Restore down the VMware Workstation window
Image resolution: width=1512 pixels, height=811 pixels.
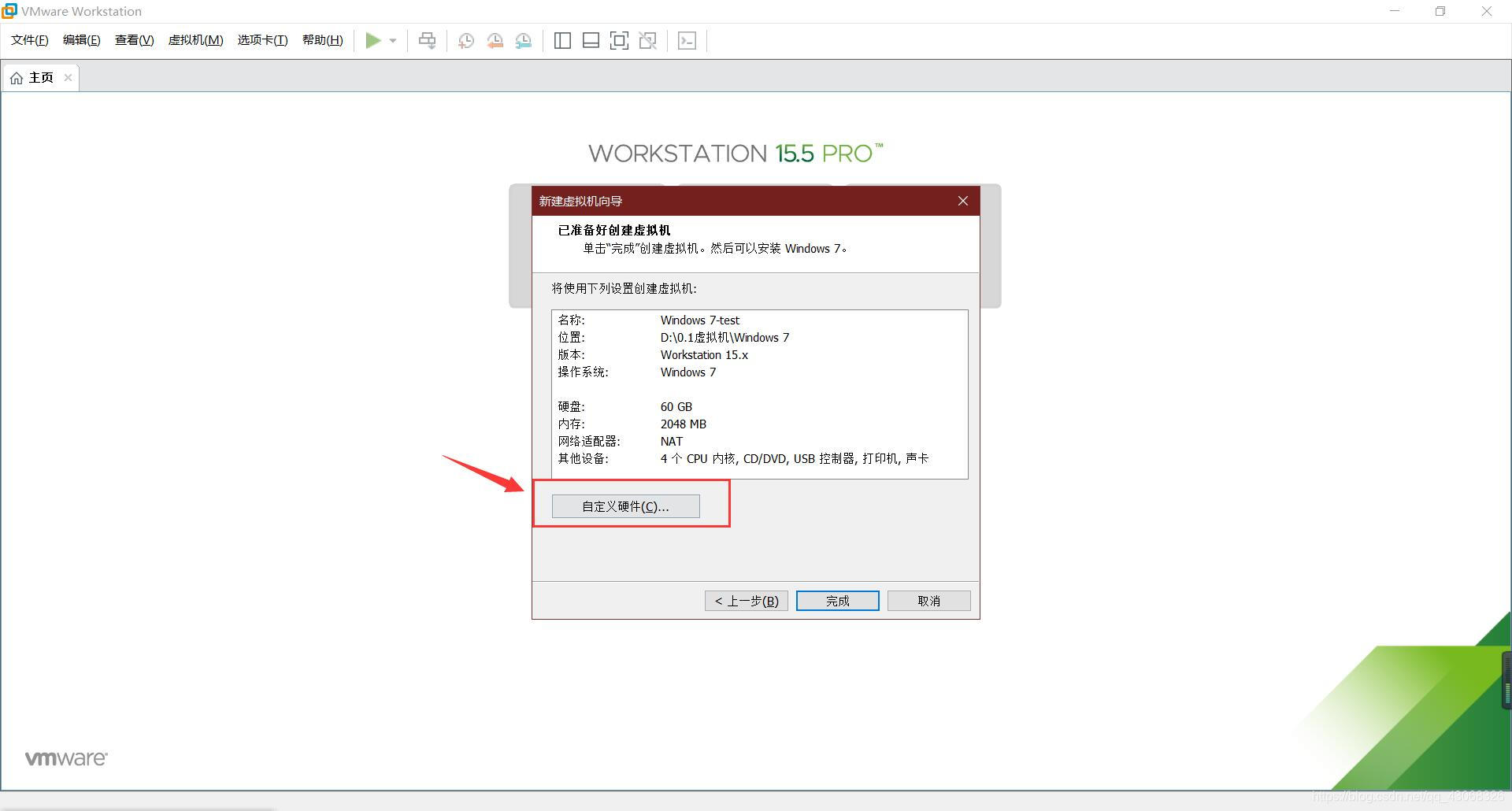pyautogui.click(x=1440, y=11)
